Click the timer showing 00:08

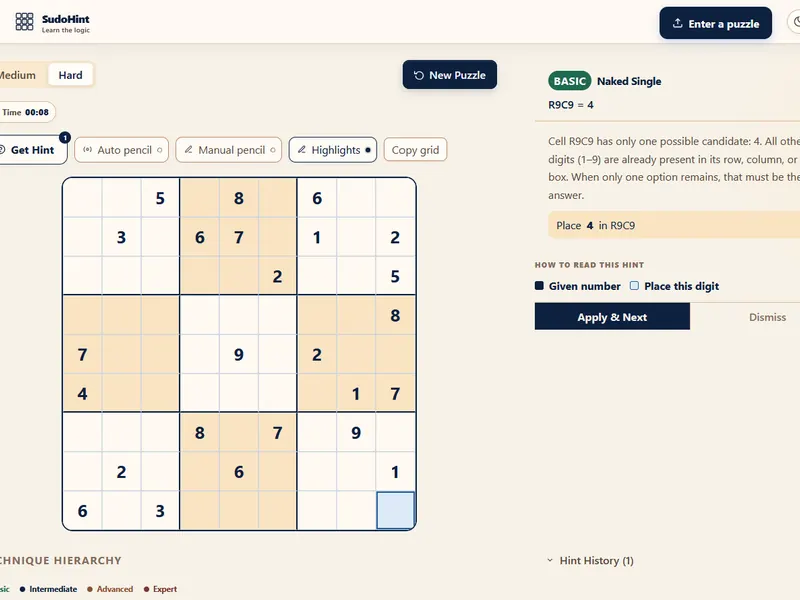click(27, 112)
